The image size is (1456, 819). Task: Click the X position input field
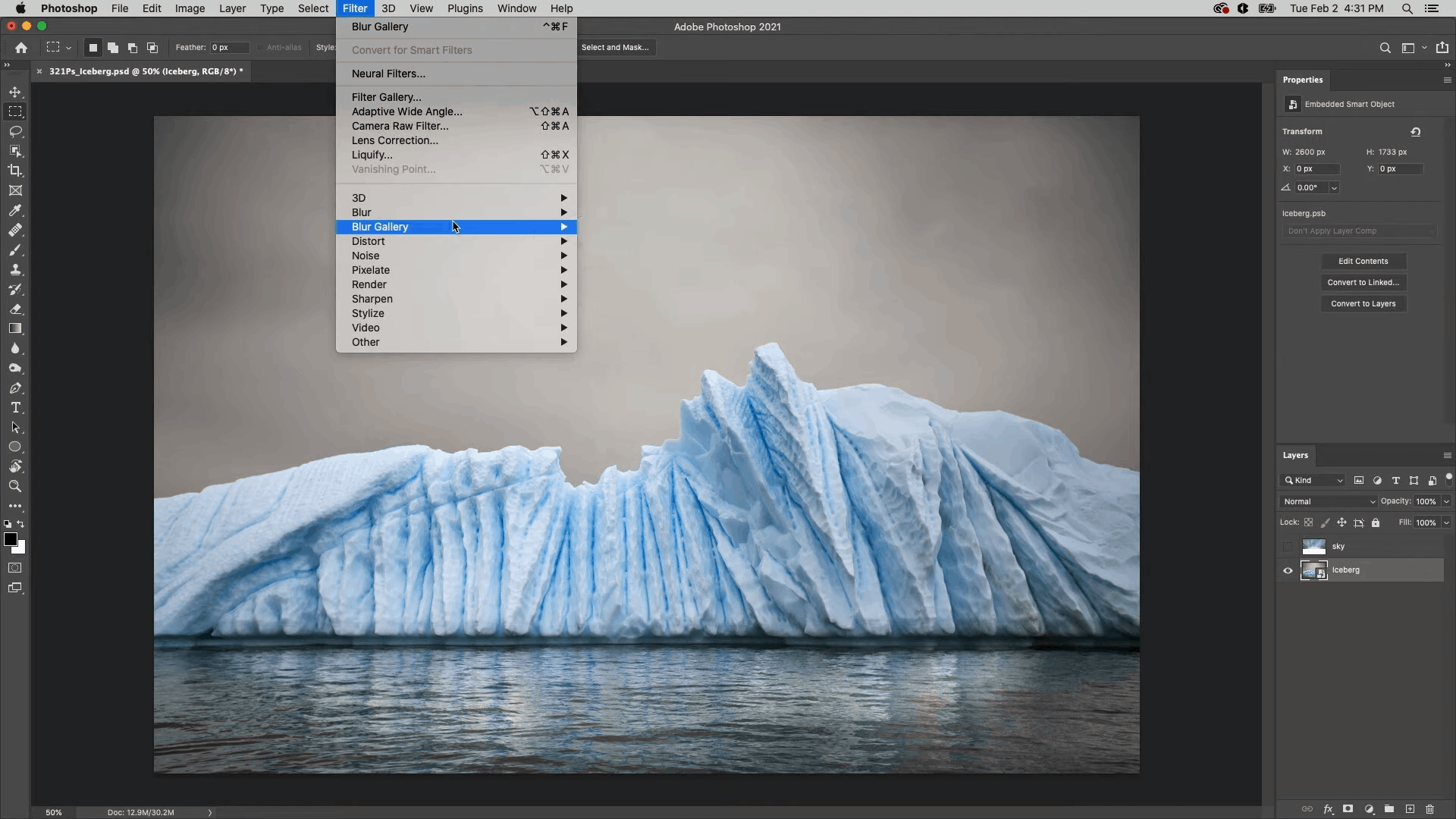pyautogui.click(x=1317, y=168)
